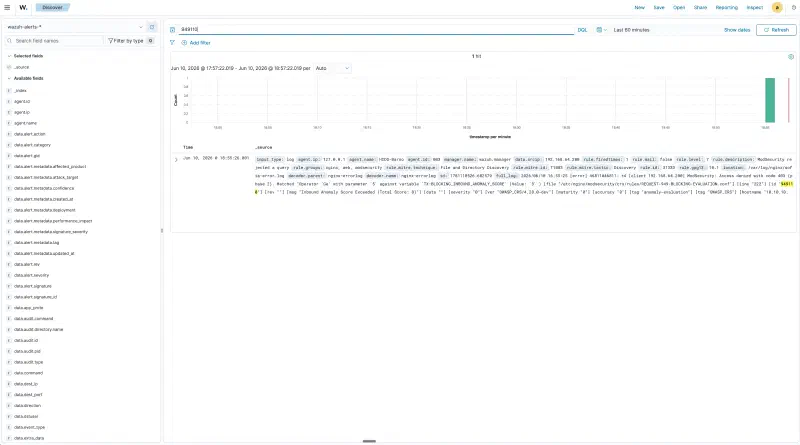The image size is (800, 445).
Task: Click the horizontal scrollbar thumb at bottom
Action: click(369, 441)
